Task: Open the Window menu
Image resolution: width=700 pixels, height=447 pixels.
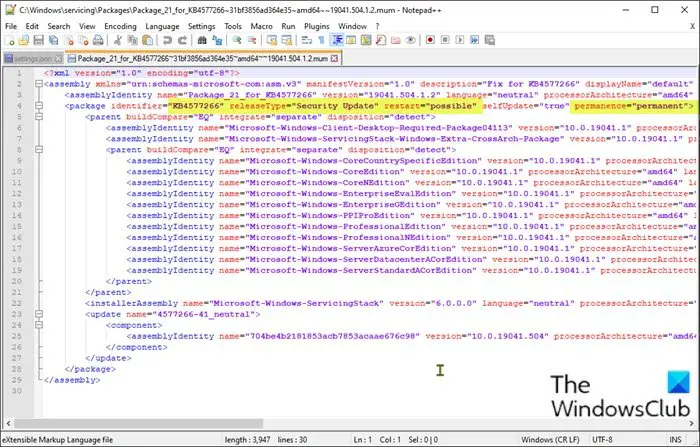Action: tap(352, 26)
